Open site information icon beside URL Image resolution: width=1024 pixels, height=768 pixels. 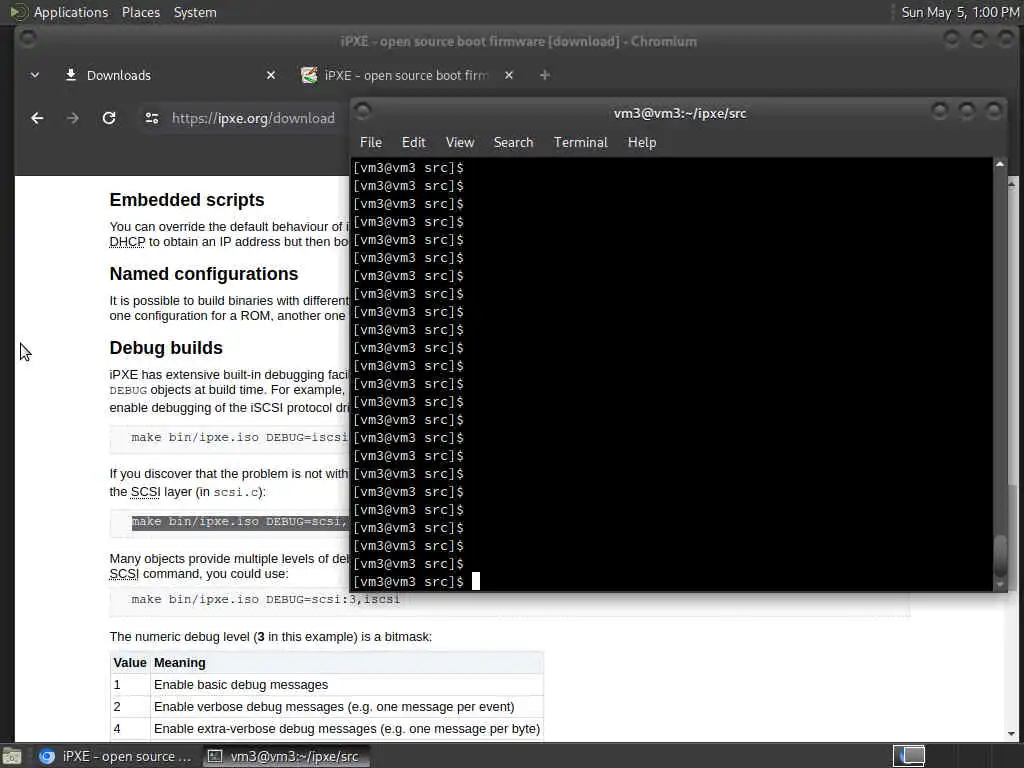(152, 118)
